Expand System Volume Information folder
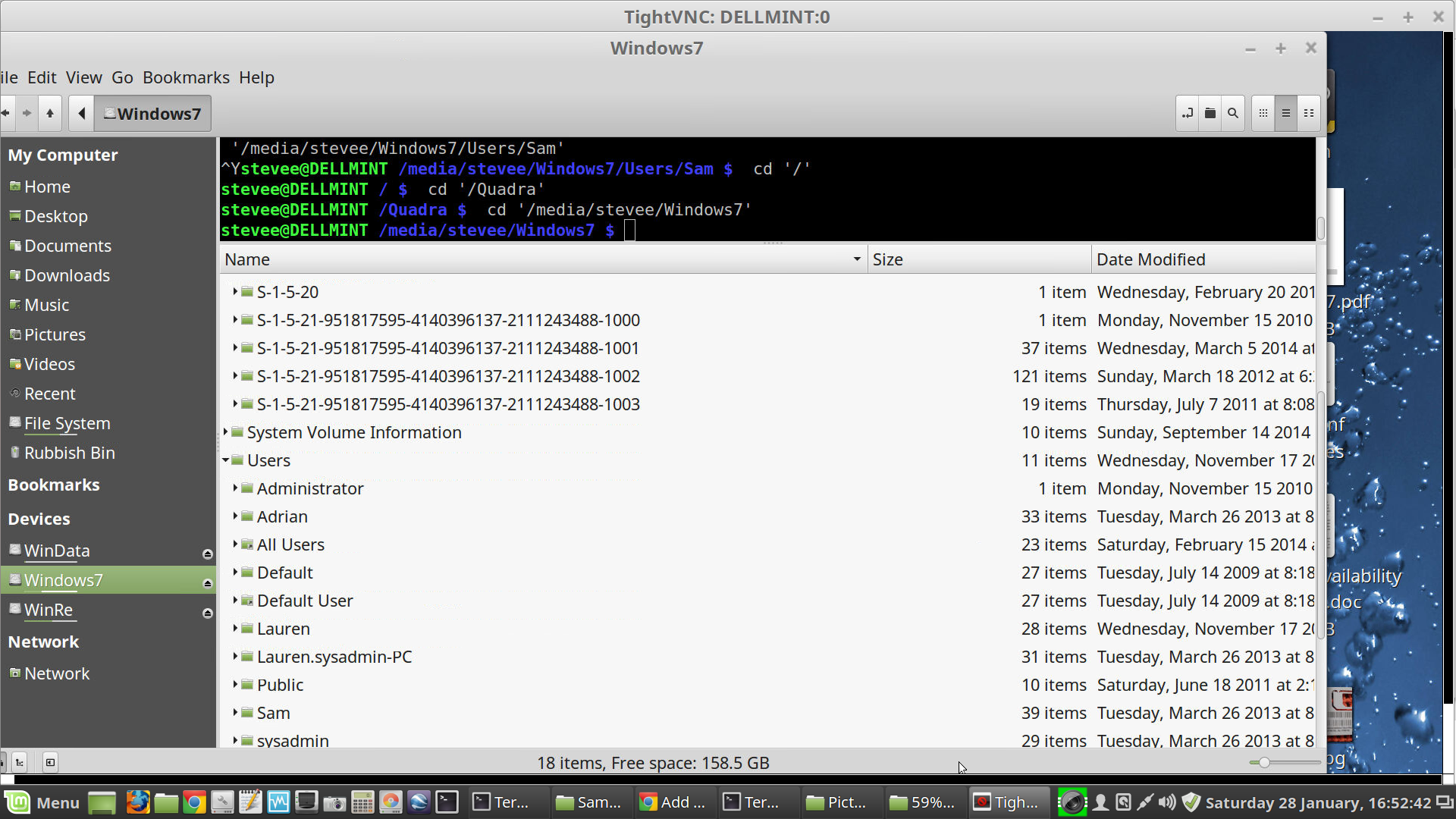 pyautogui.click(x=226, y=432)
